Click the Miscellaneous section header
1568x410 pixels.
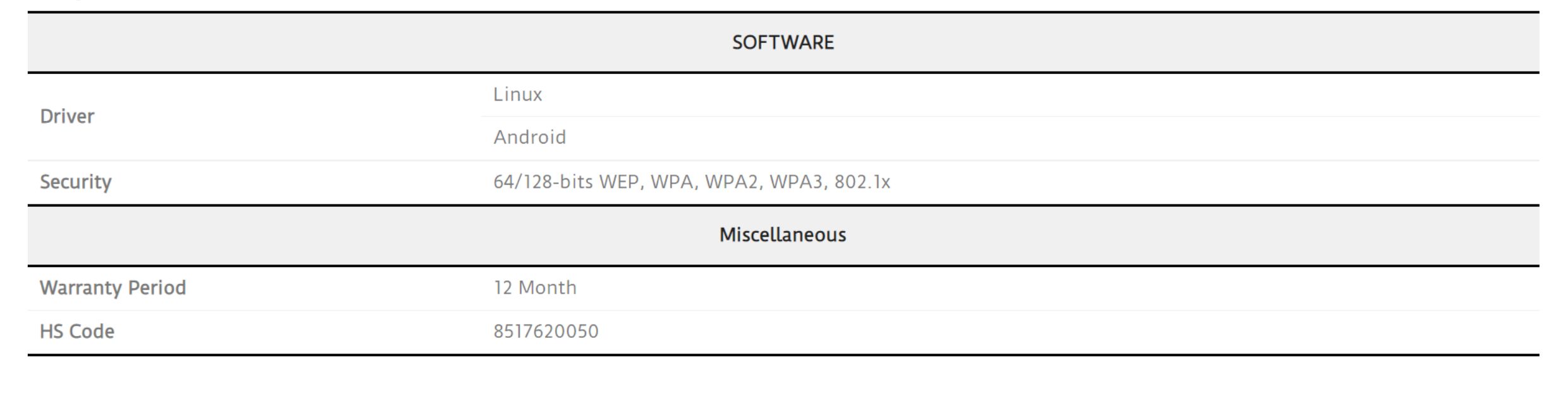pos(783,235)
